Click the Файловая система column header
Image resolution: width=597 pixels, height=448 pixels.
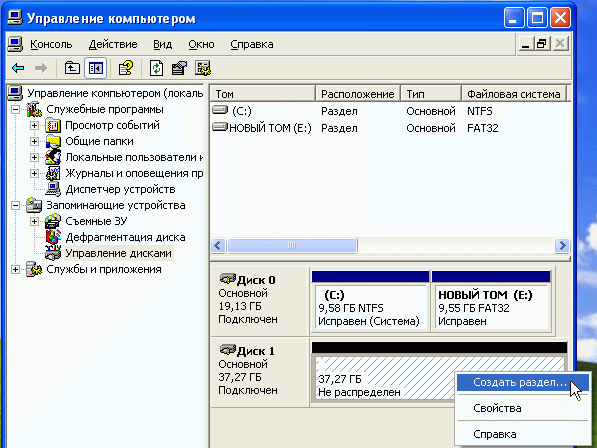514,94
